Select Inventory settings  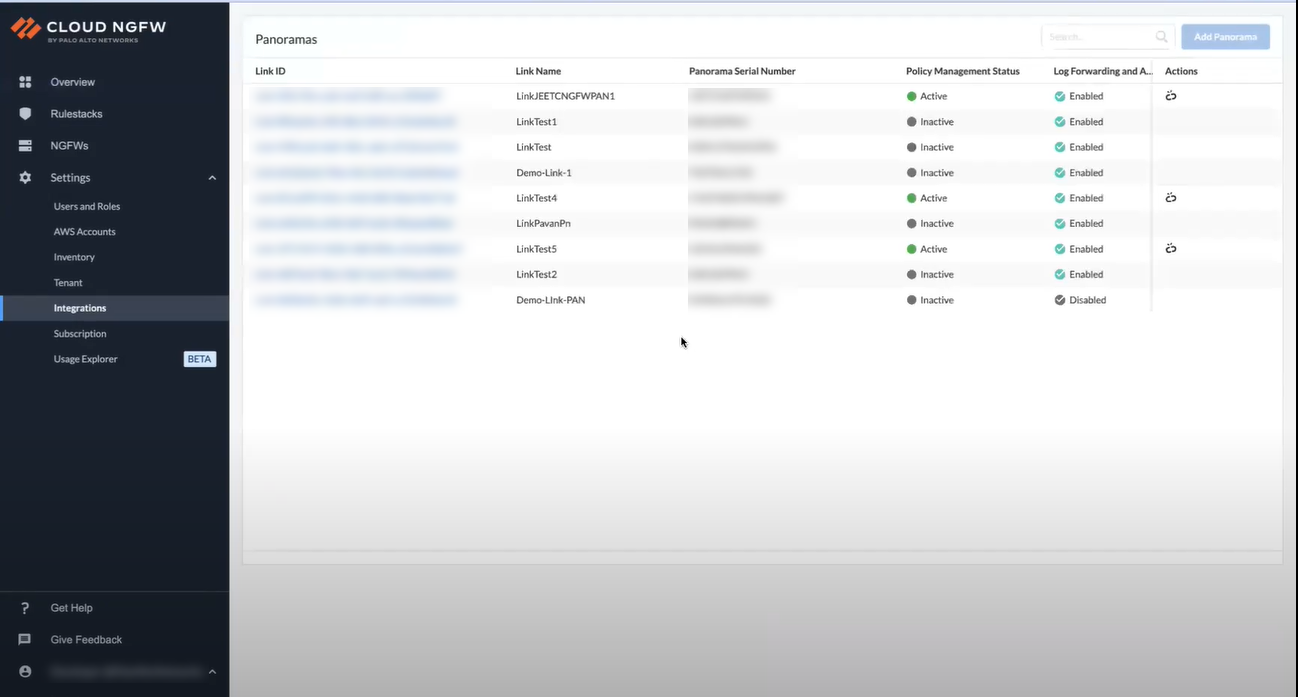74,258
